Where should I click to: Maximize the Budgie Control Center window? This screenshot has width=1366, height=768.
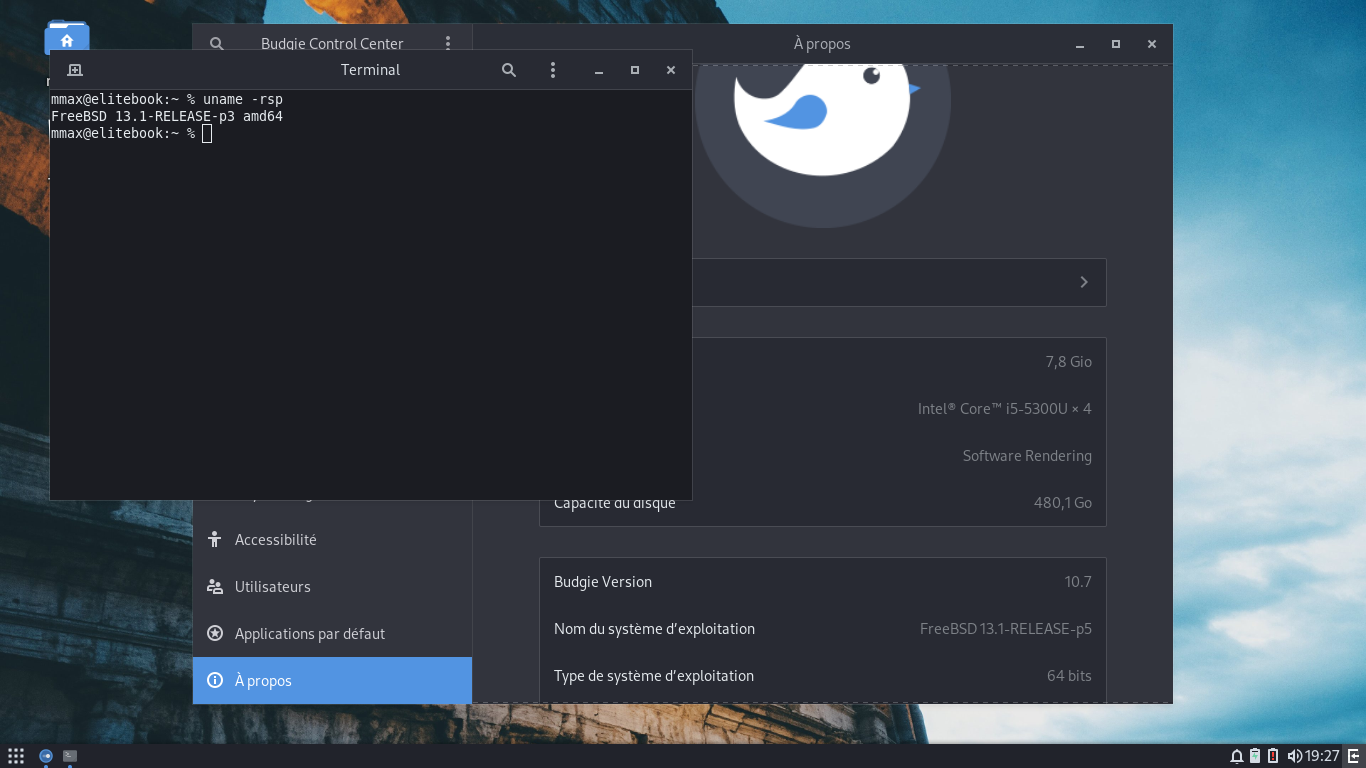[x=1116, y=44]
